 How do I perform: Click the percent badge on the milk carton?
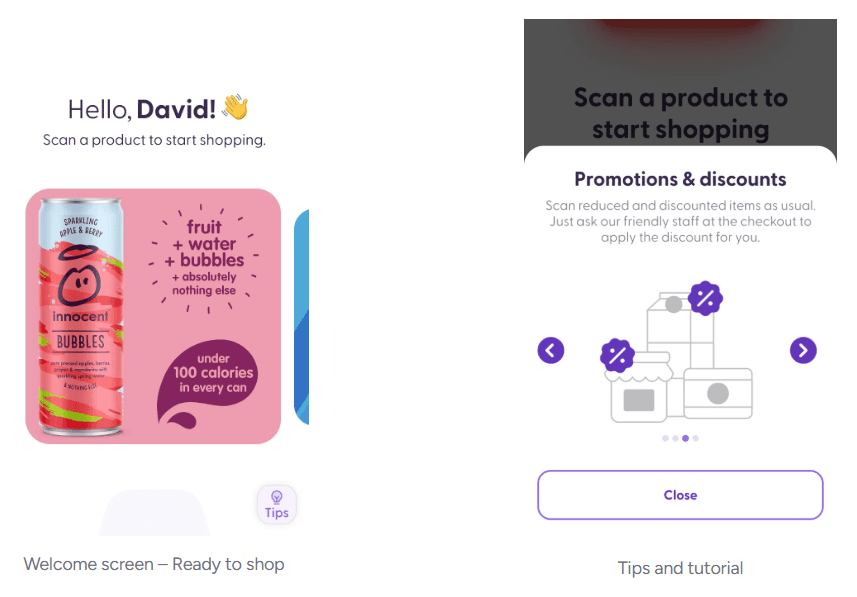pyautogui.click(x=705, y=298)
